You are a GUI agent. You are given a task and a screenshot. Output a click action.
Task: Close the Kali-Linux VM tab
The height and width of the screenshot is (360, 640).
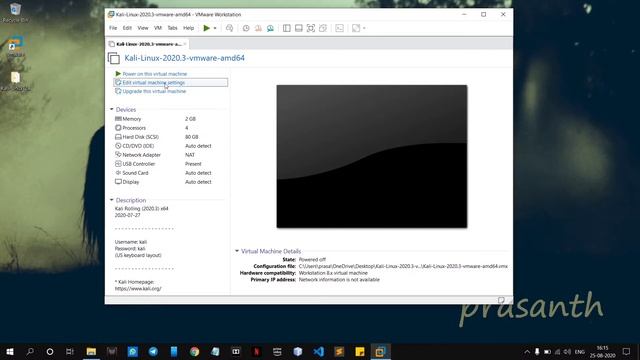click(185, 44)
